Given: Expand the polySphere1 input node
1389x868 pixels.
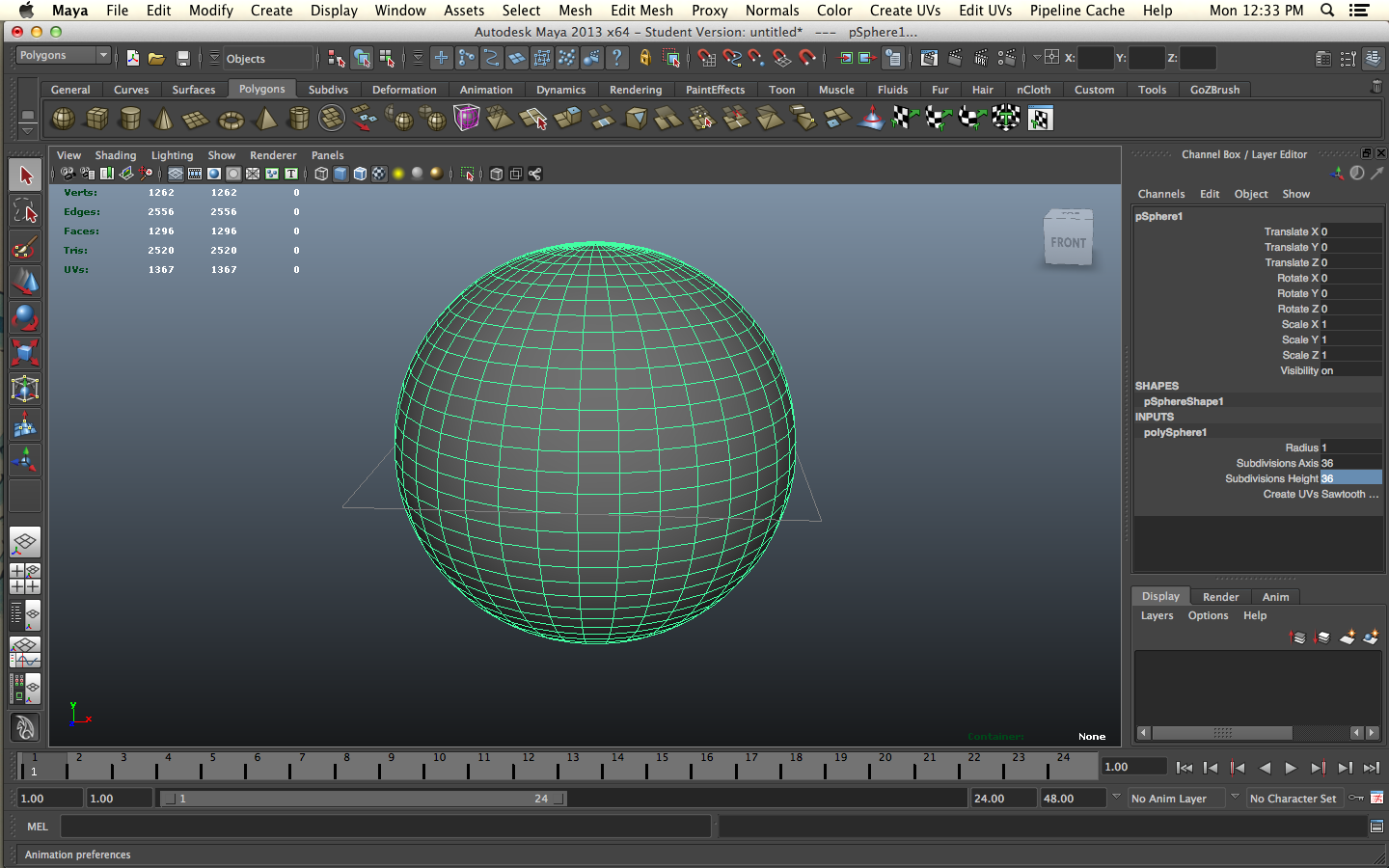Looking at the screenshot, I should pos(1175,432).
